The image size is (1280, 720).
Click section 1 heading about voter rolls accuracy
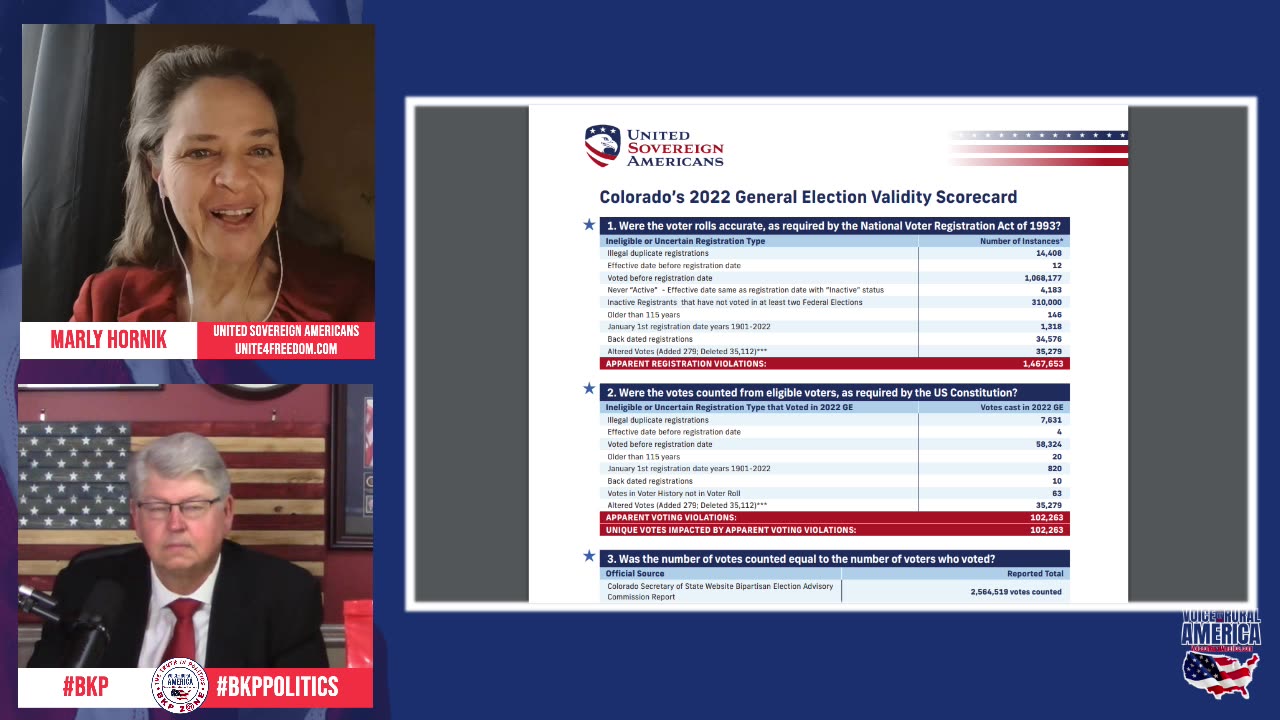[835, 226]
